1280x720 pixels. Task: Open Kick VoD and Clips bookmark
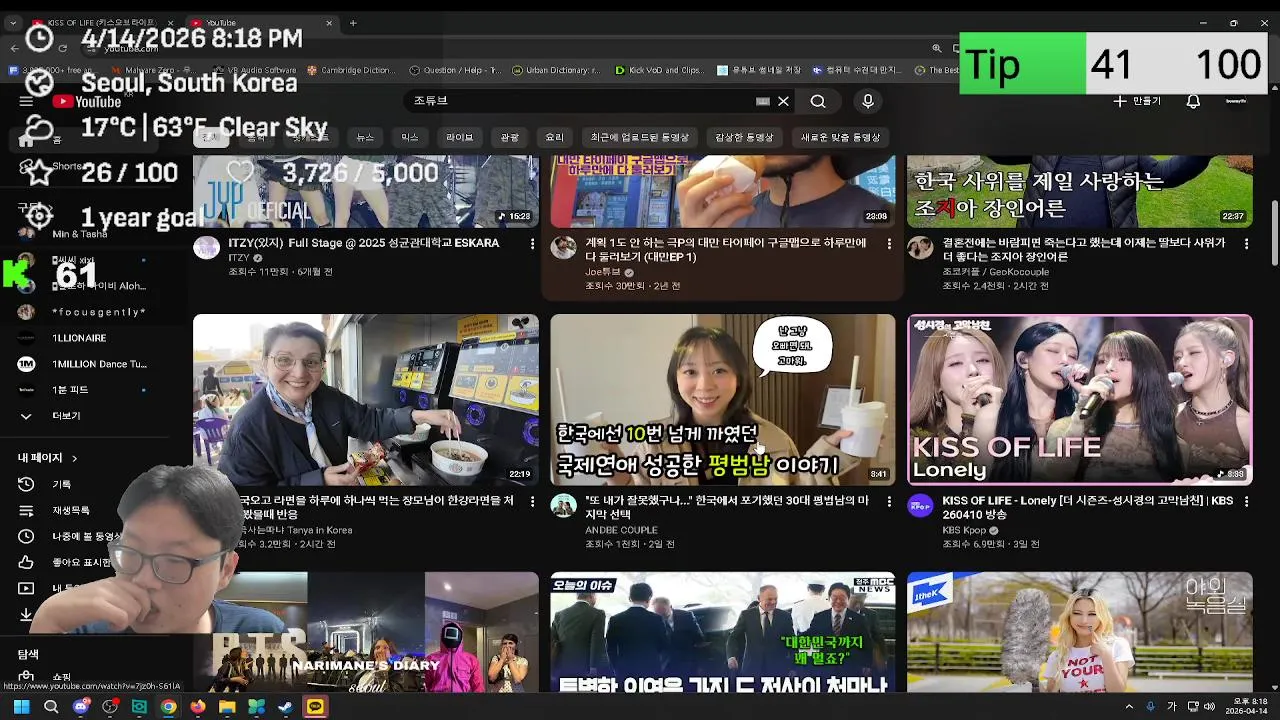point(659,70)
